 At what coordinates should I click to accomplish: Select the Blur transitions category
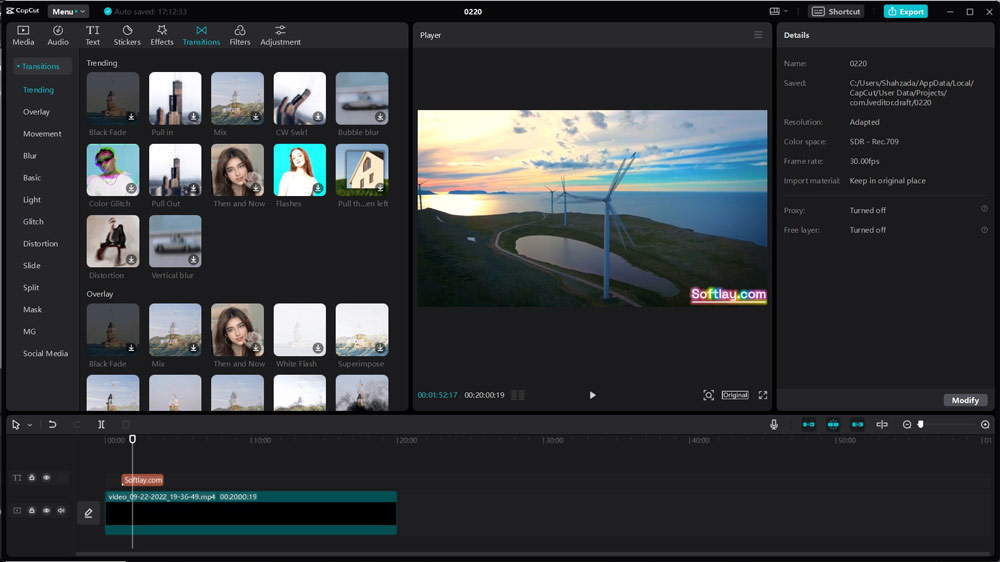tap(30, 156)
